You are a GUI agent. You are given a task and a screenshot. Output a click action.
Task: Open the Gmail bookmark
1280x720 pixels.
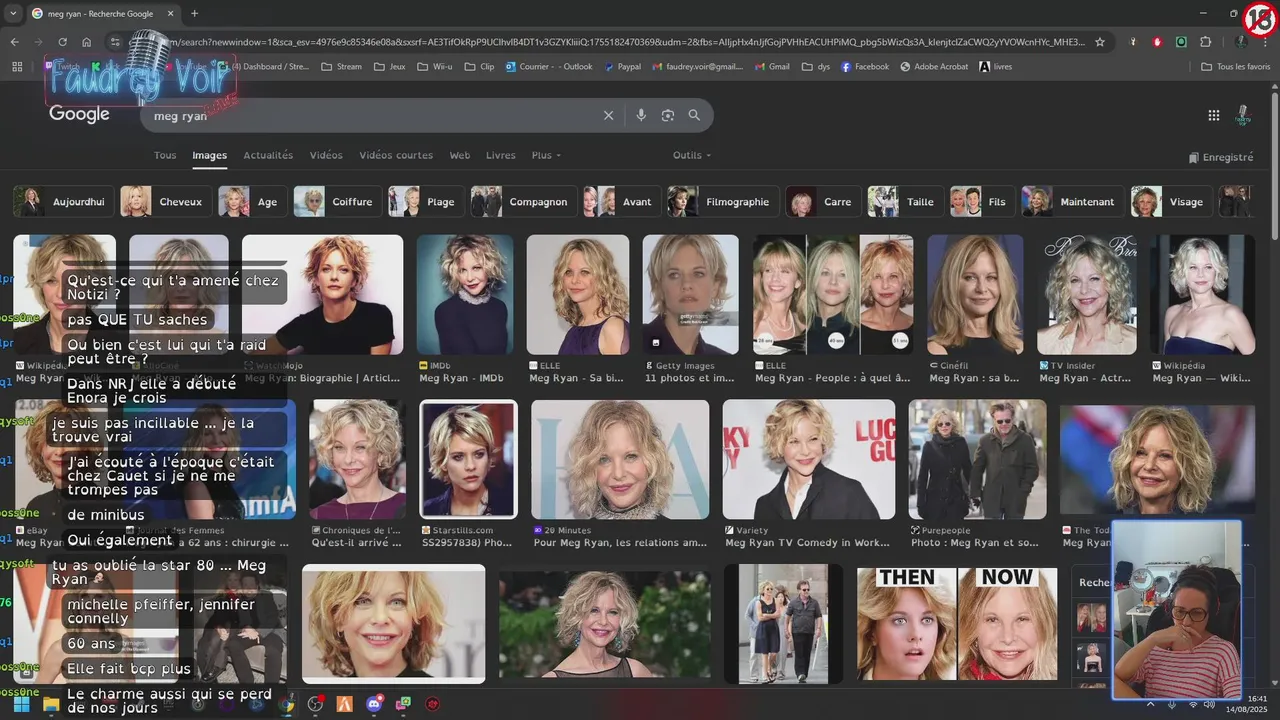coord(771,67)
